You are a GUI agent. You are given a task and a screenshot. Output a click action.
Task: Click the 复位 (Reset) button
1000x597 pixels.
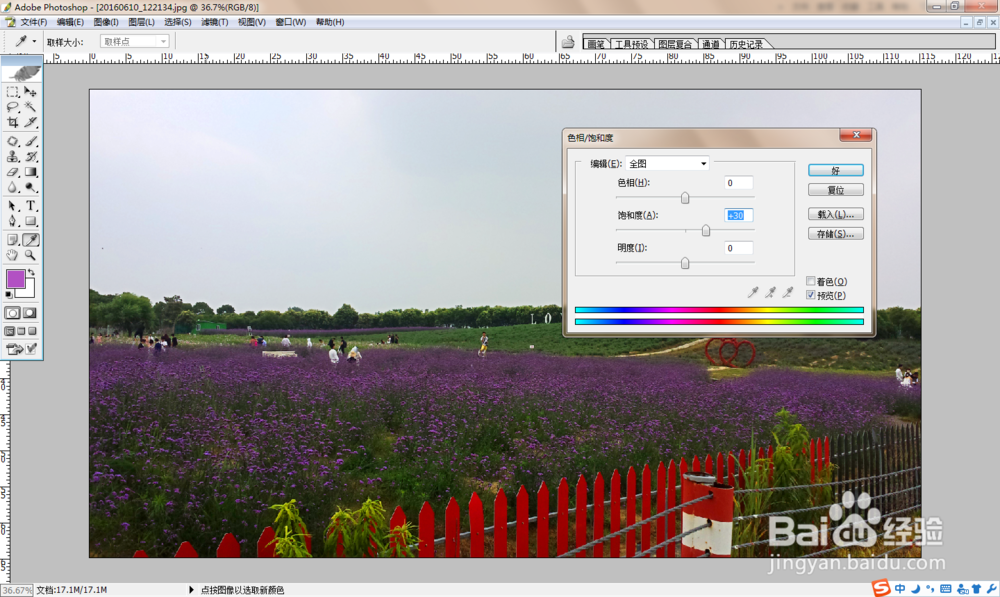click(836, 190)
